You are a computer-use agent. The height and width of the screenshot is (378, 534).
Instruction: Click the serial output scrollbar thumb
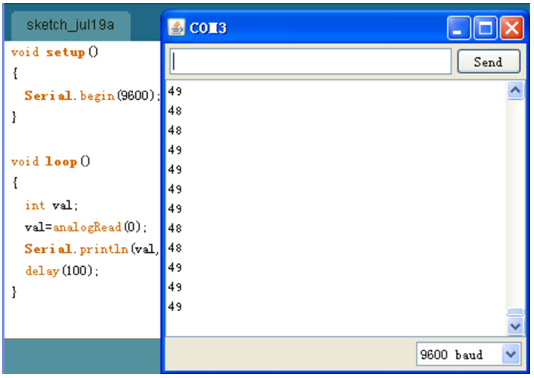(515, 312)
